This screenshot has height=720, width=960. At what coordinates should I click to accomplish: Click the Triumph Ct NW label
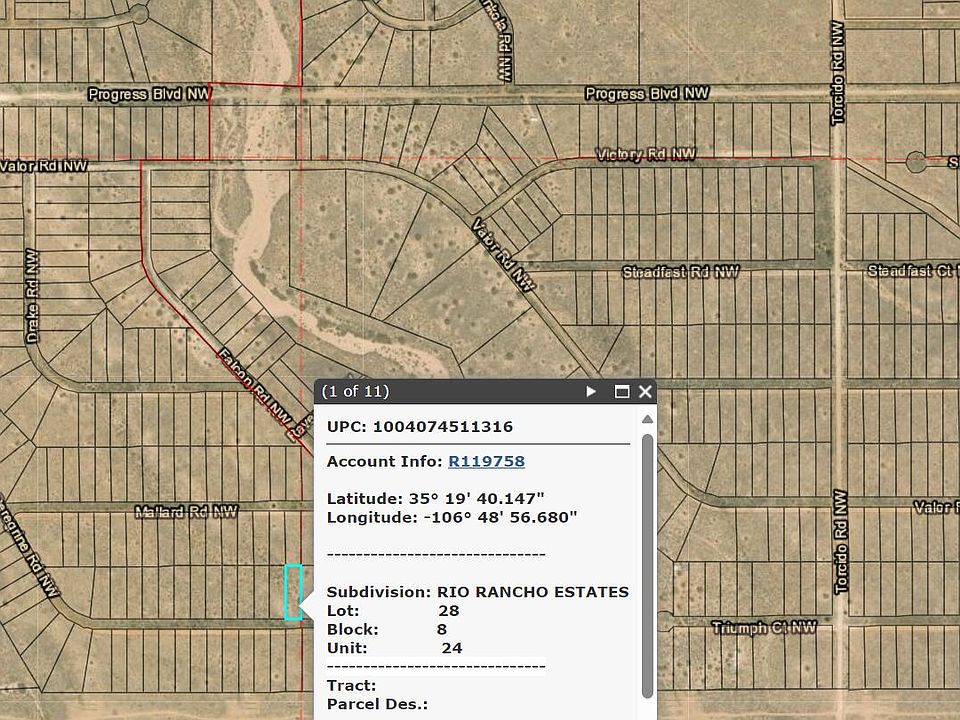764,628
